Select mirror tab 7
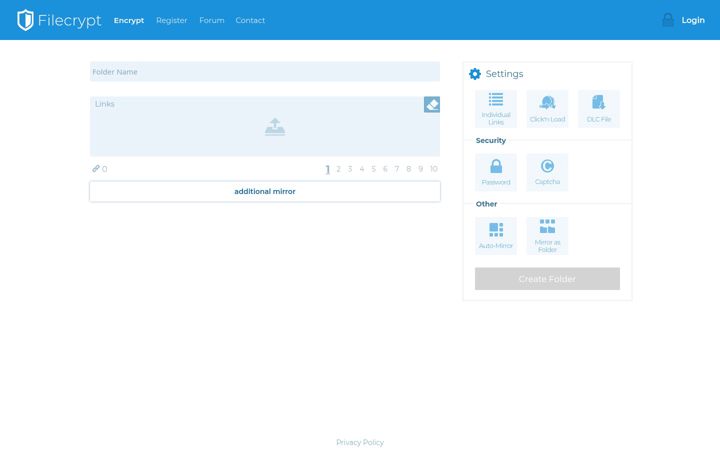Screen dimensions: 720x450 pos(397,169)
